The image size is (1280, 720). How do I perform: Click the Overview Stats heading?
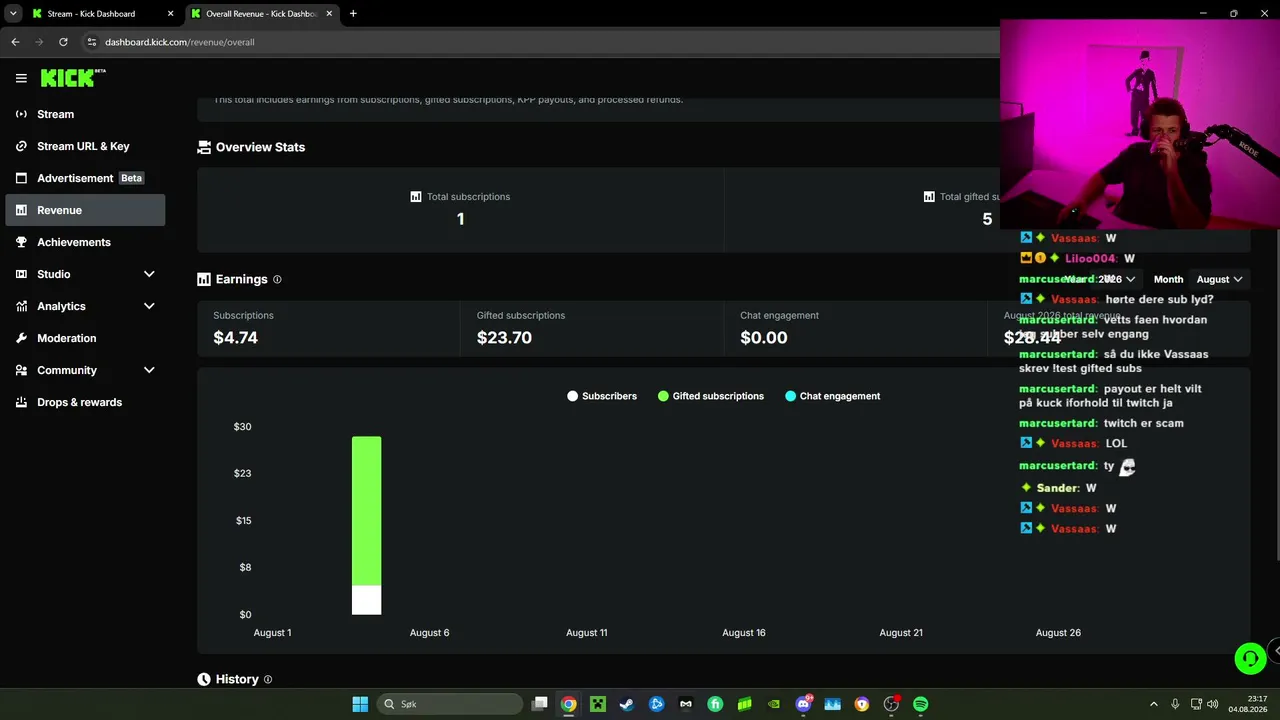260,147
